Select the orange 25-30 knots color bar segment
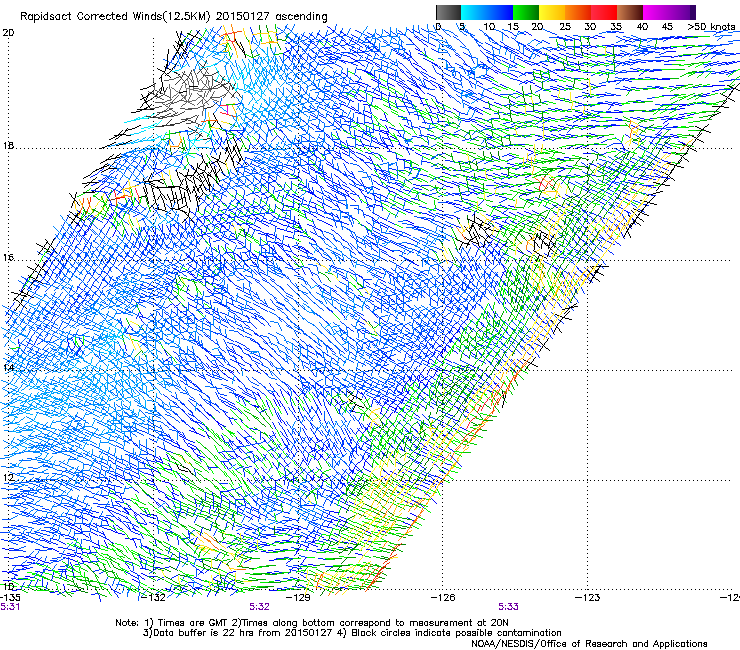Image resolution: width=740 pixels, height=650 pixels. click(x=578, y=12)
